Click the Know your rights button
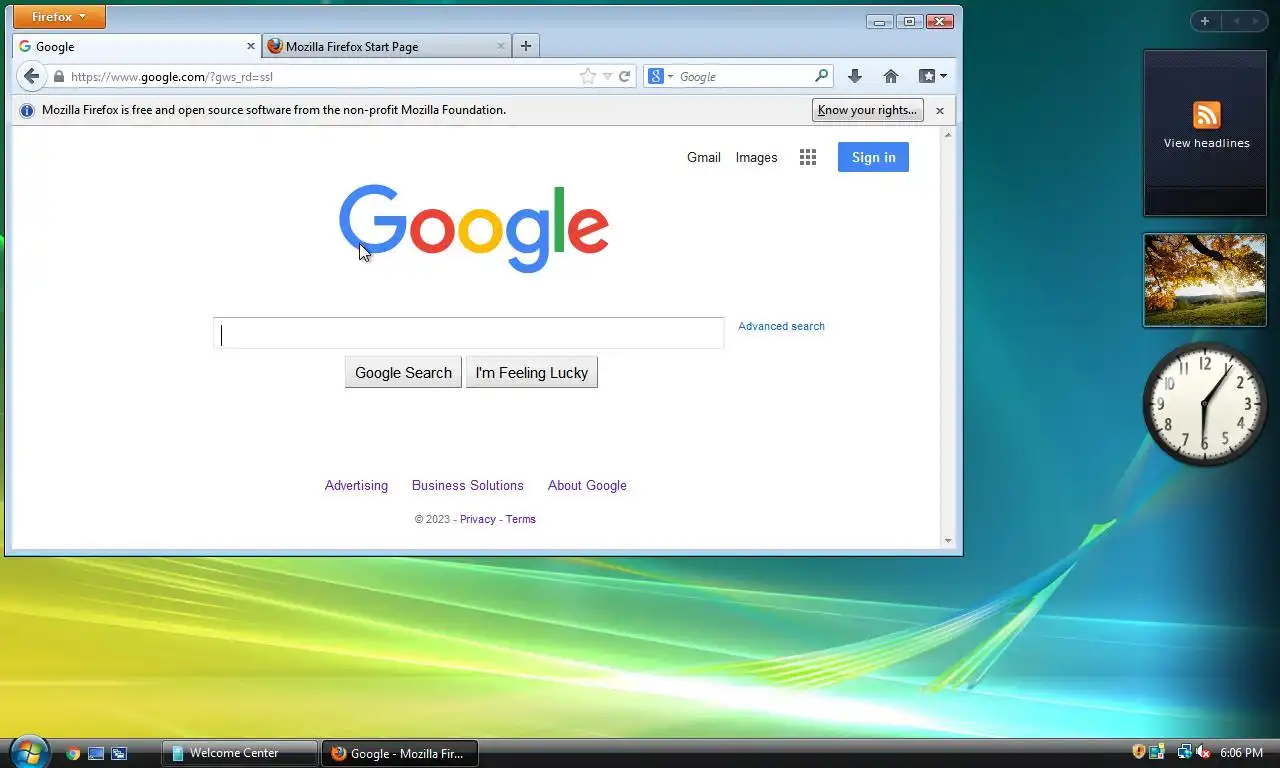 [x=867, y=110]
